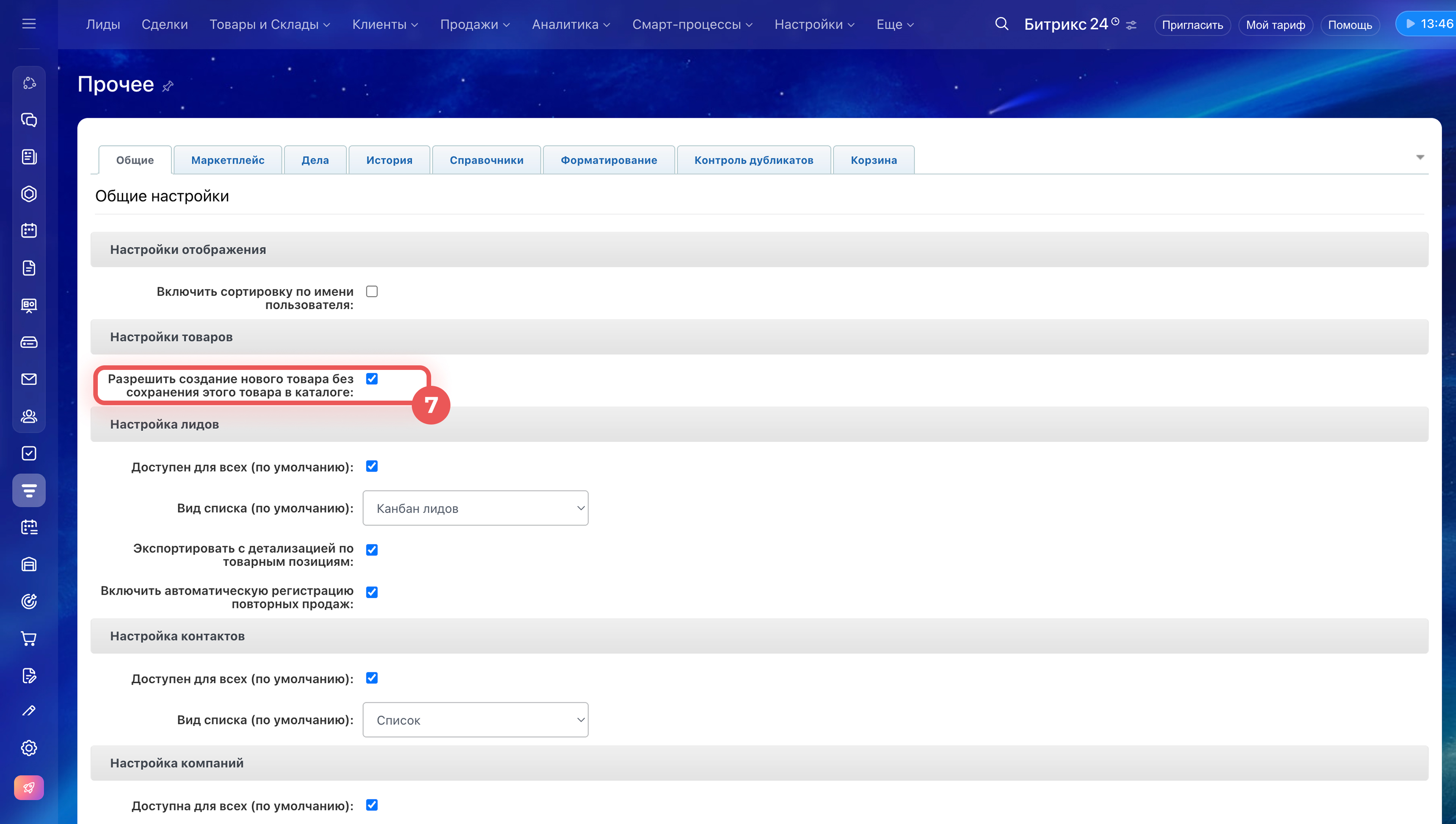Click the rocket icon in sidebar
1456x824 pixels.
click(x=29, y=787)
